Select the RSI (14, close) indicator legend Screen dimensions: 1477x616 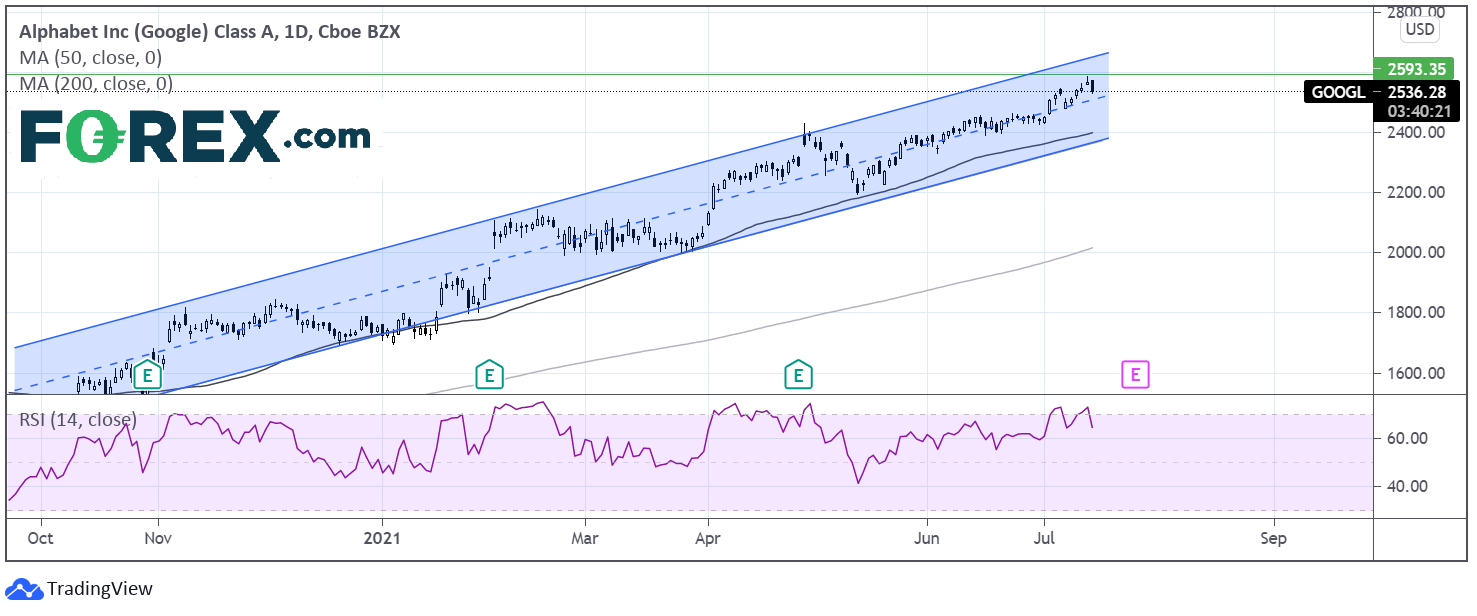click(x=78, y=420)
